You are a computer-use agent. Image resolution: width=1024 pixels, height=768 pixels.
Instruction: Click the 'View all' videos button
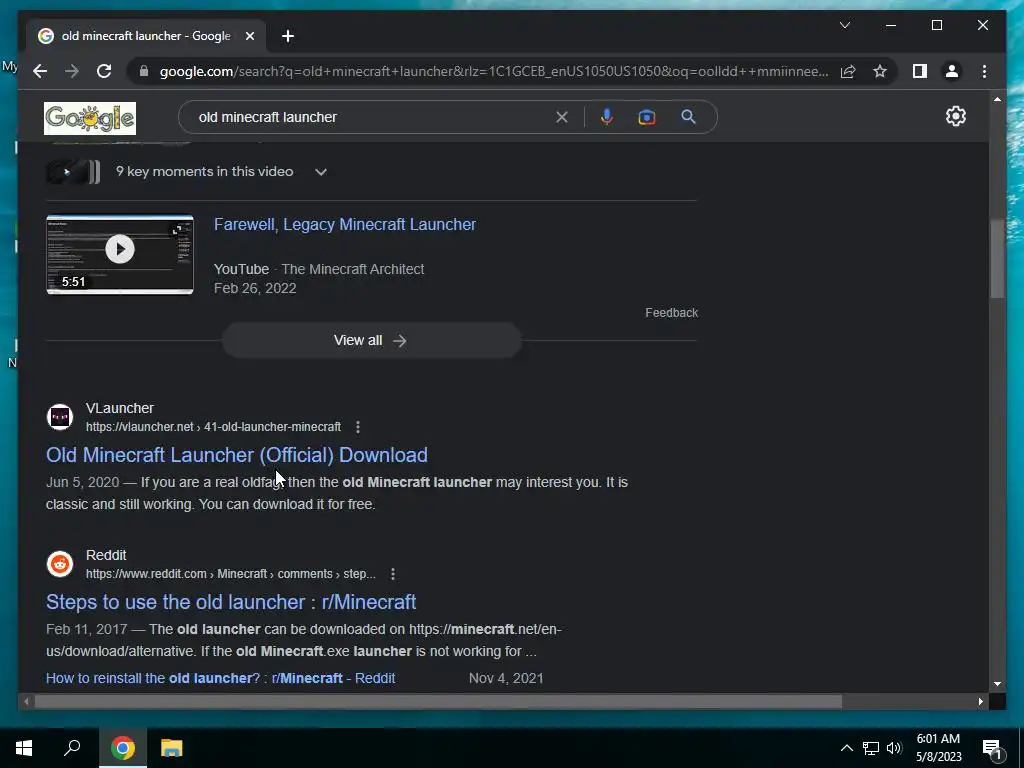coord(372,340)
